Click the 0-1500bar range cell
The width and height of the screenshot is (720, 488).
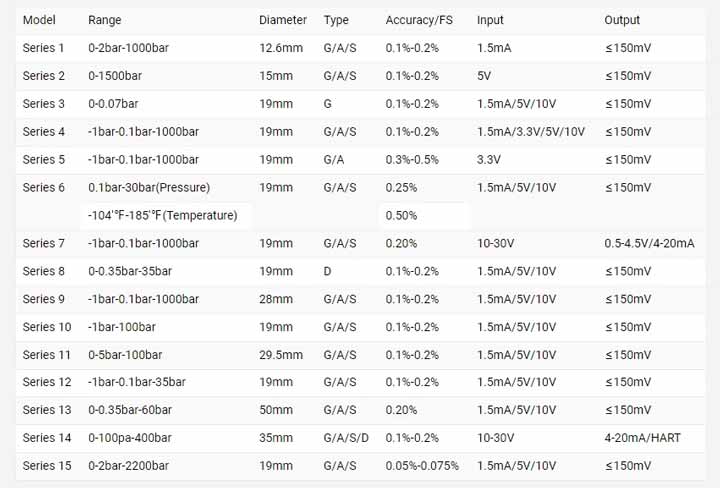pos(115,76)
